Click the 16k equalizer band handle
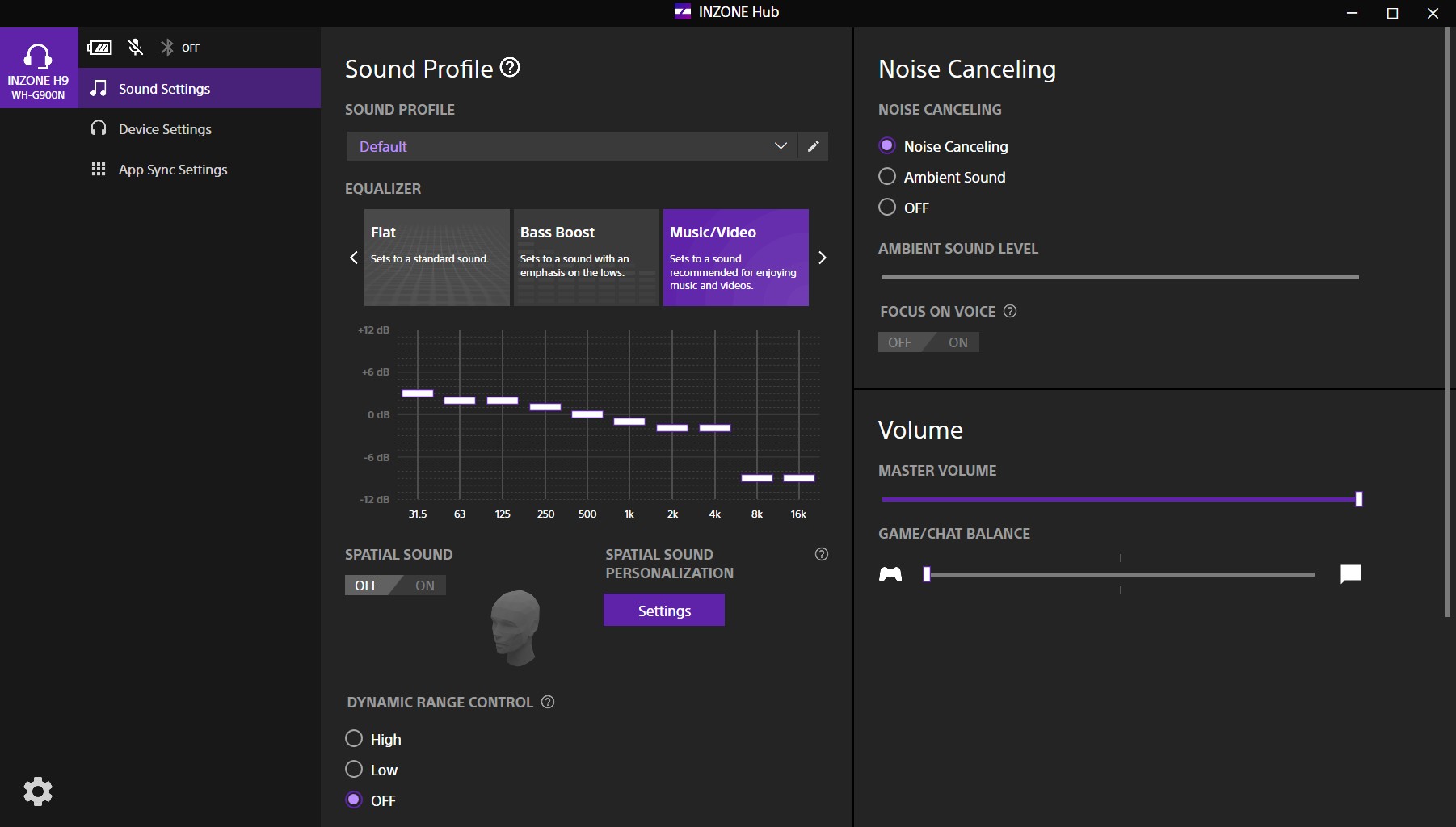The width and height of the screenshot is (1456, 827). point(799,478)
